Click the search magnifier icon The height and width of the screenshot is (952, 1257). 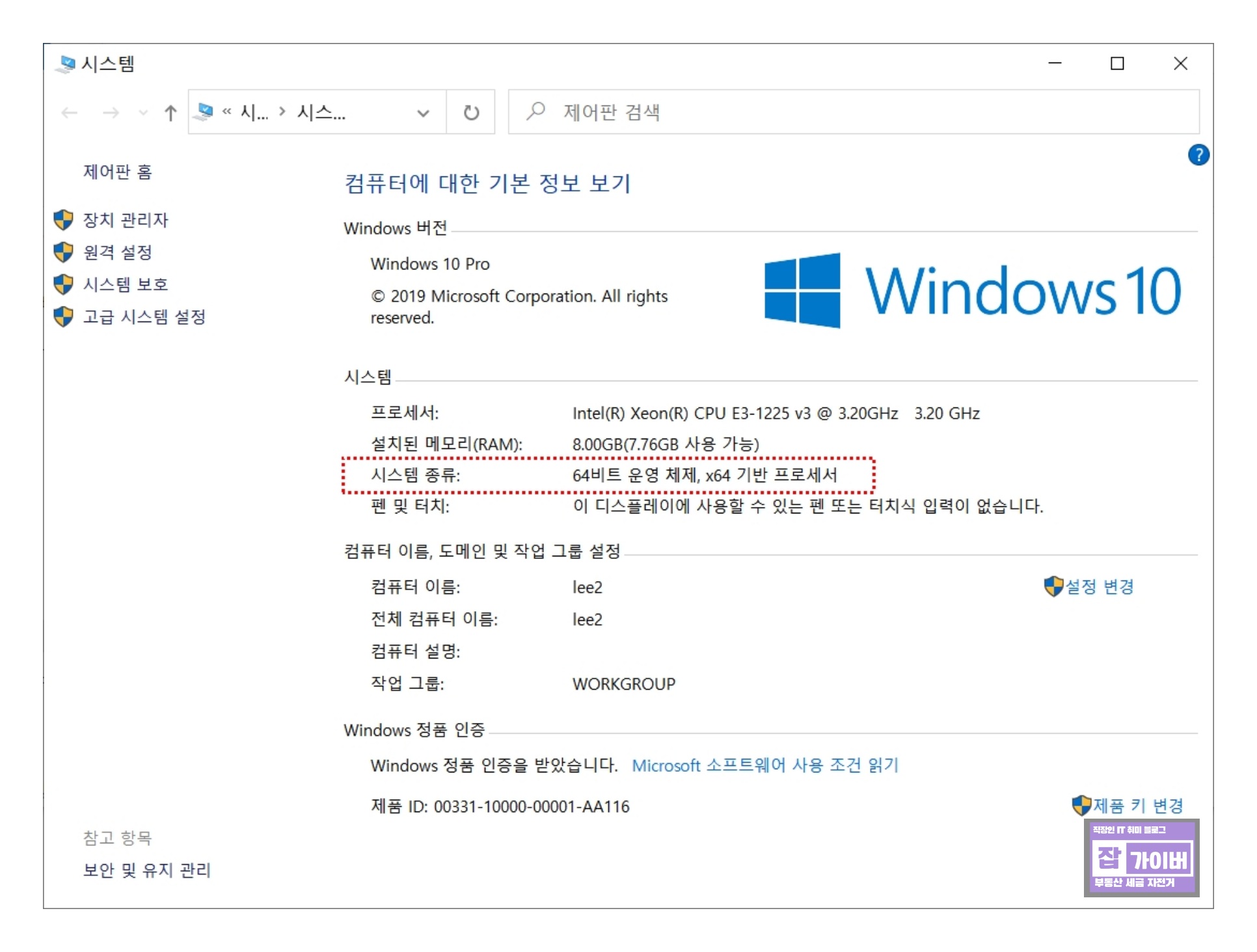[535, 111]
